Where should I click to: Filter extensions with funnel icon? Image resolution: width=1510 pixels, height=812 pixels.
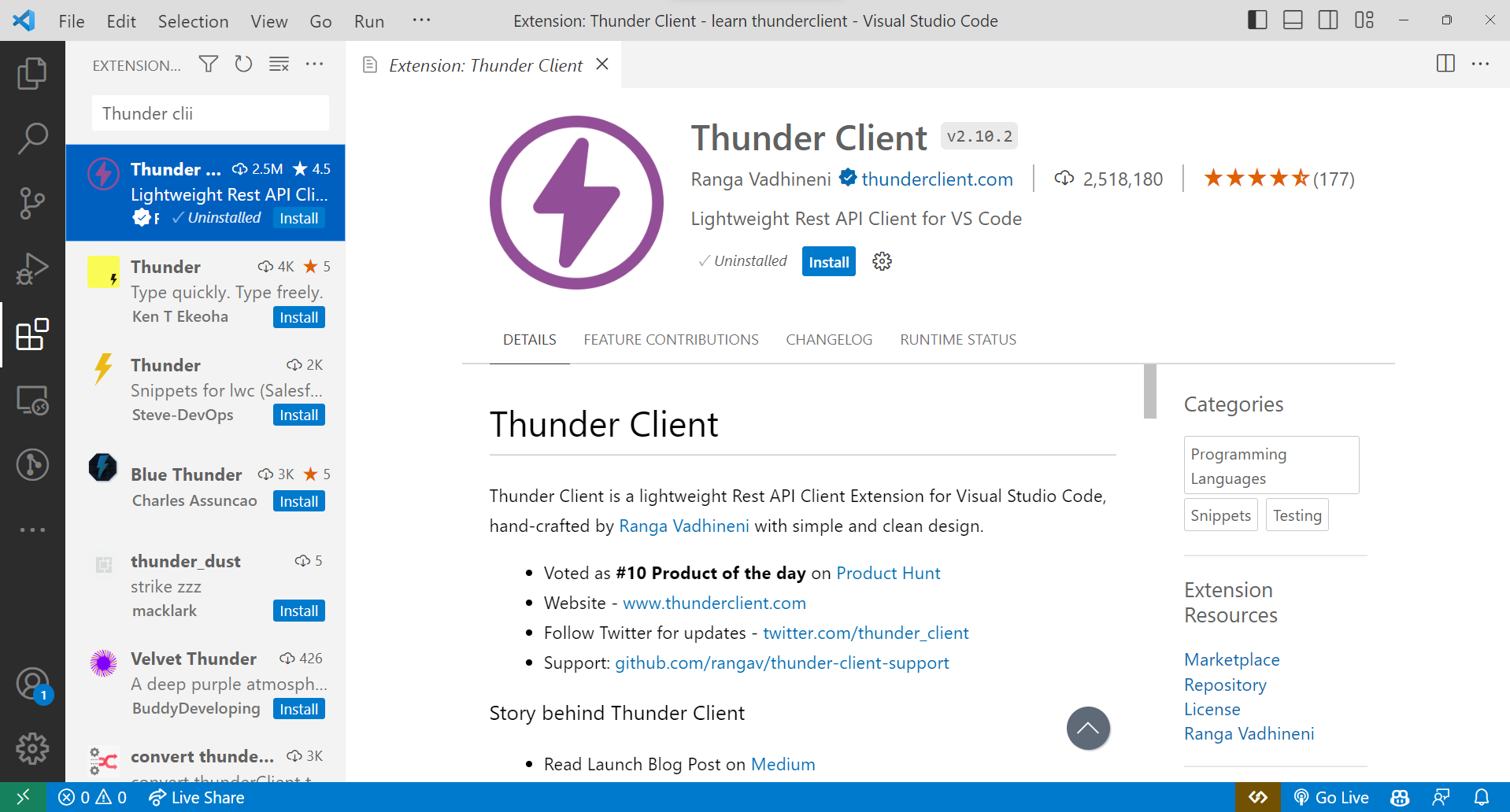(208, 65)
